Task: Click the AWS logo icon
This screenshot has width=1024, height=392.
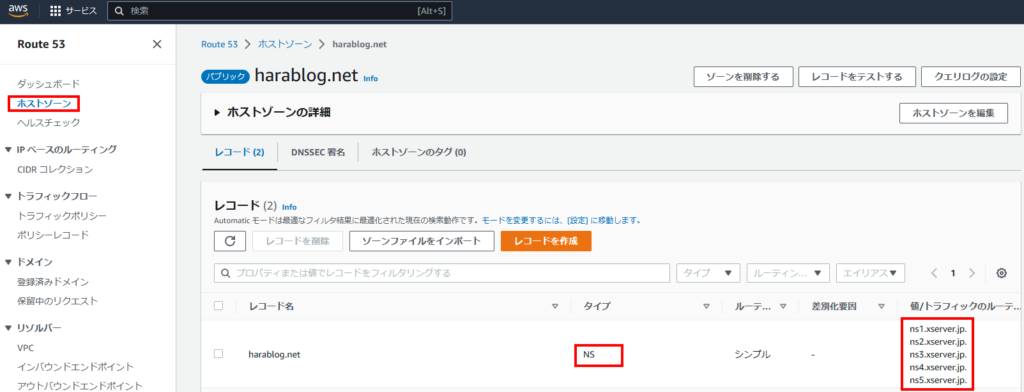Action: [x=17, y=10]
